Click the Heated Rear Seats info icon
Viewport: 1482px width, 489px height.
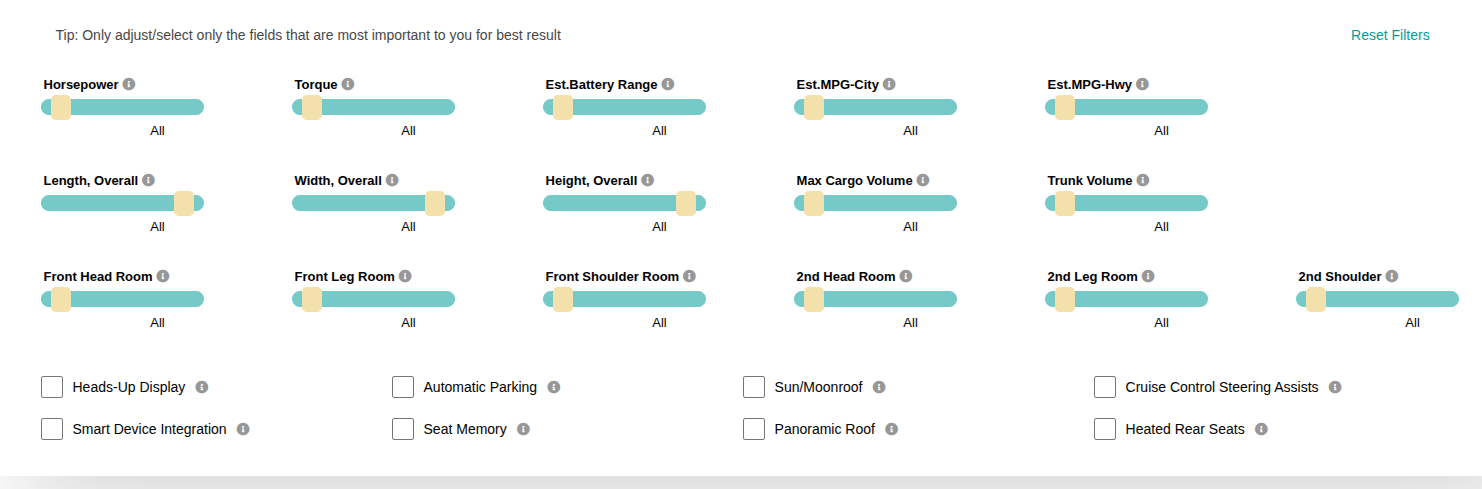[x=1261, y=429]
